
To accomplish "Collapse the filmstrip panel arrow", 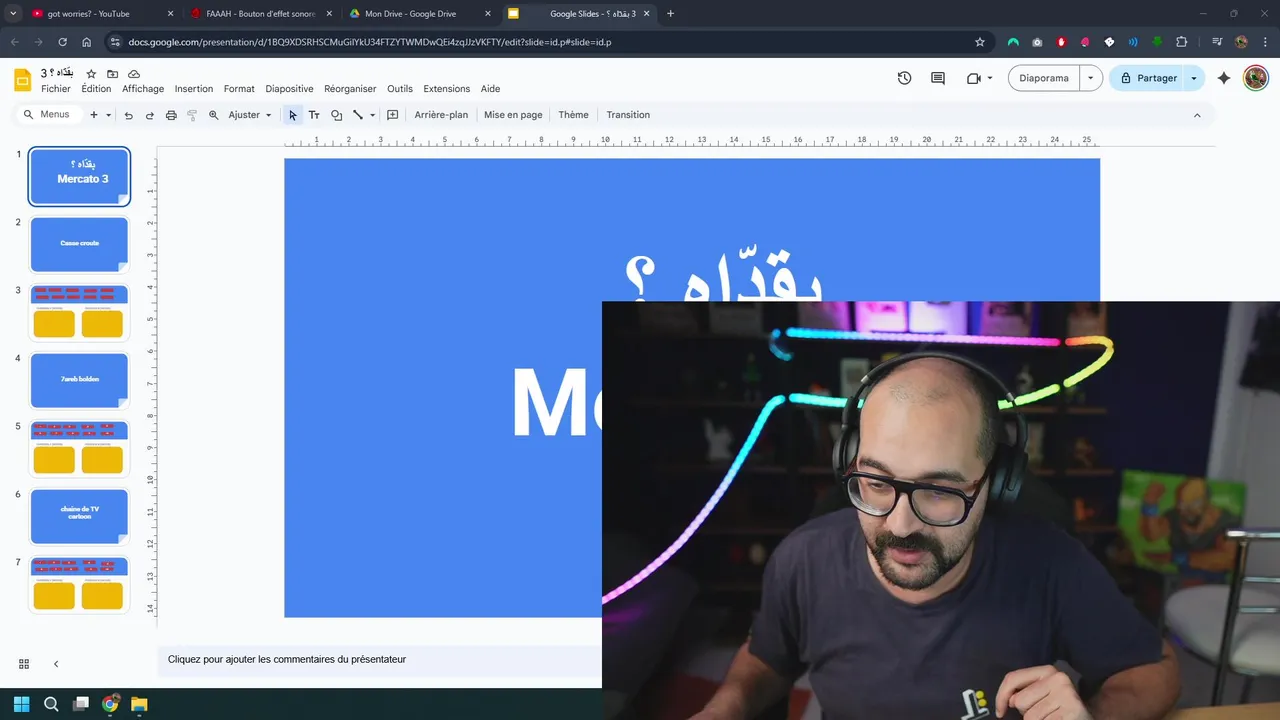I will pos(56,664).
